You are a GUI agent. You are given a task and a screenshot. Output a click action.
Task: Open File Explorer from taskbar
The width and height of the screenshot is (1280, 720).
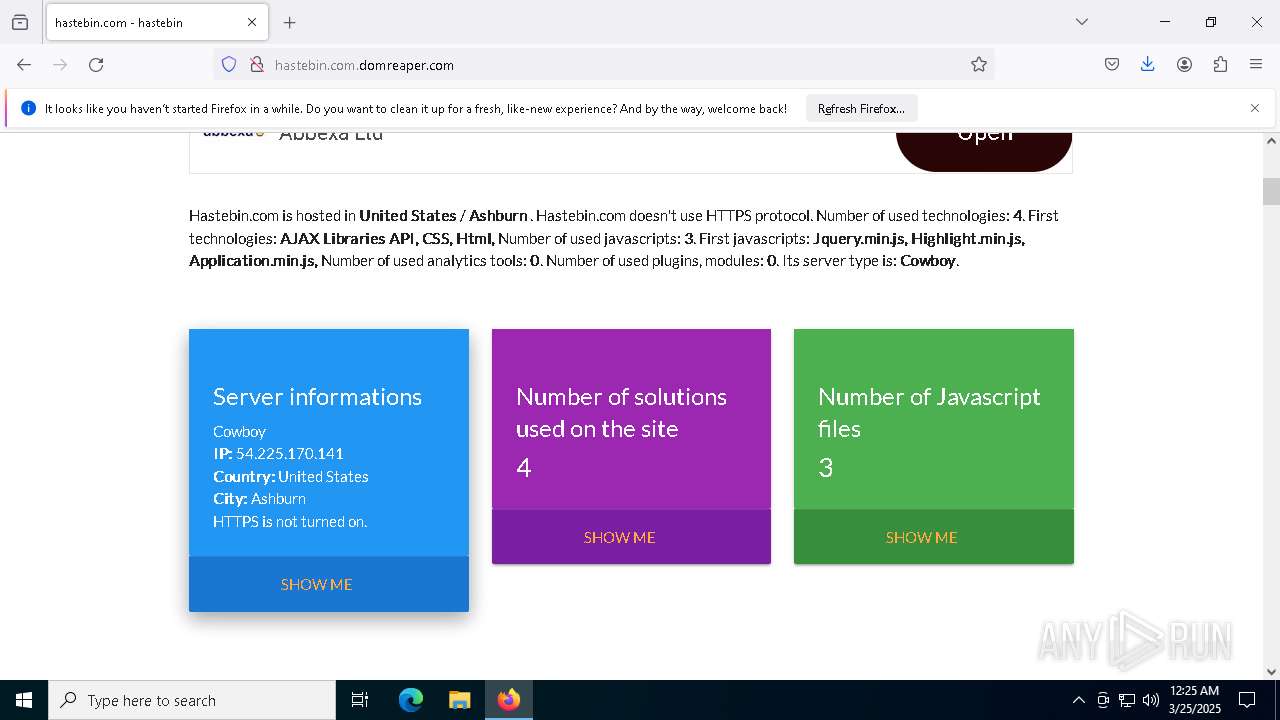[x=459, y=700]
